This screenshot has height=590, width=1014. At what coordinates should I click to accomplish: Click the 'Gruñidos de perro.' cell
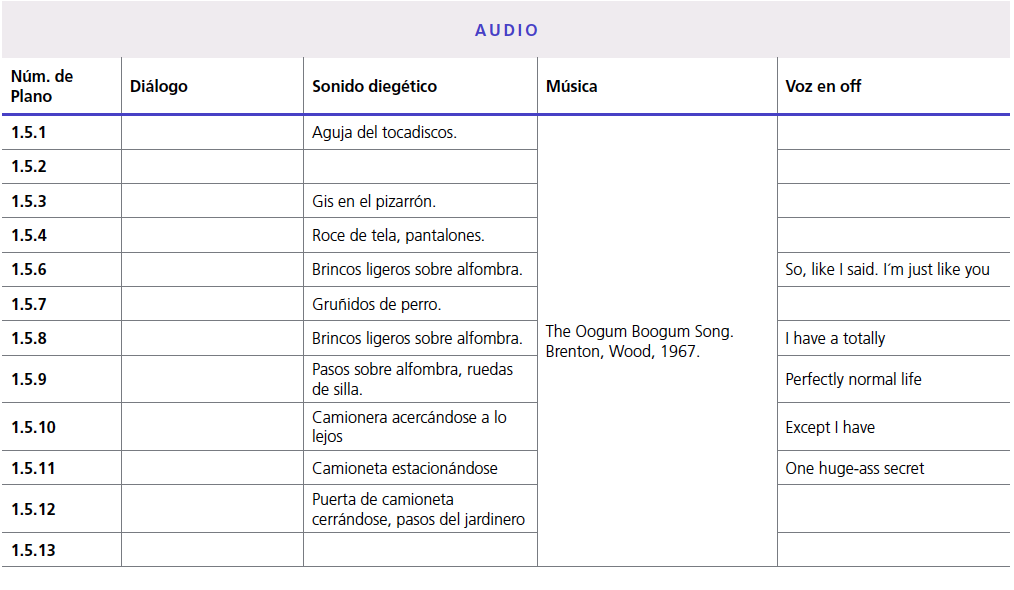376,304
